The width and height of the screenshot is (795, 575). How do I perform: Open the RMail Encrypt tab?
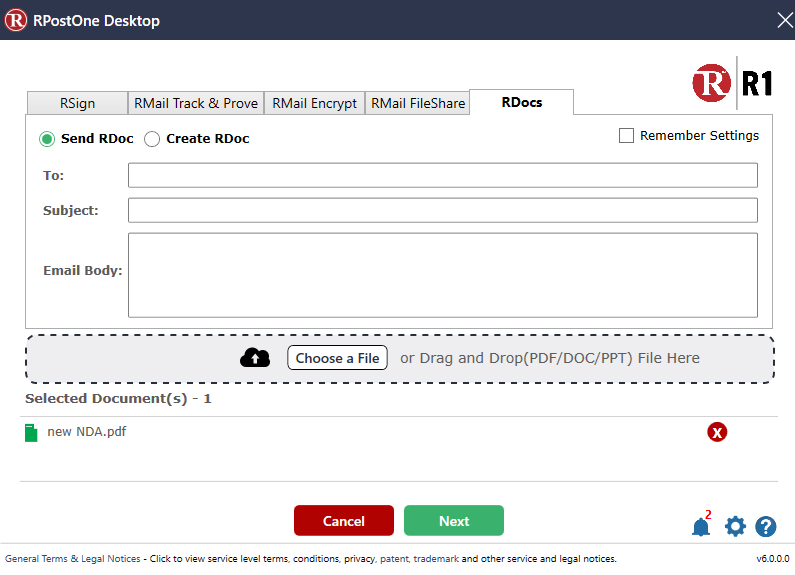[314, 103]
